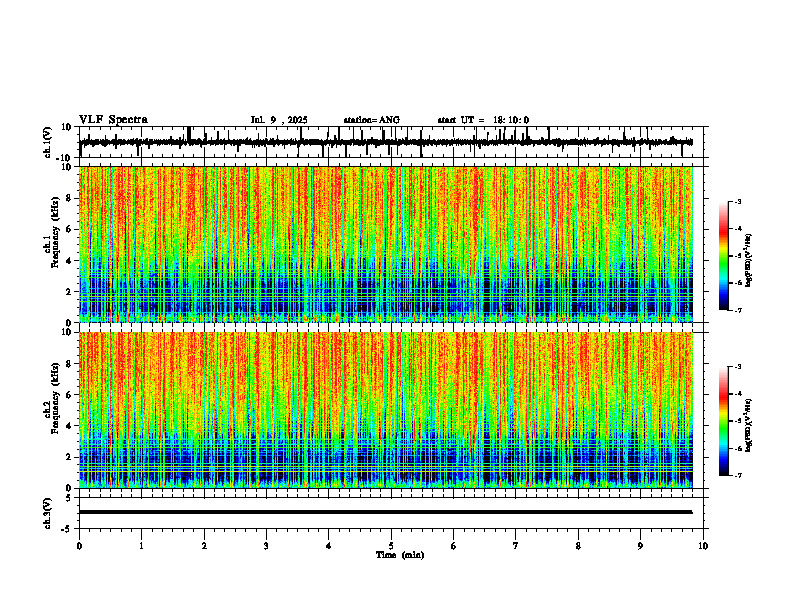Click the ch.2 color scale bar
The width and height of the screenshot is (792, 612).
coord(724,421)
